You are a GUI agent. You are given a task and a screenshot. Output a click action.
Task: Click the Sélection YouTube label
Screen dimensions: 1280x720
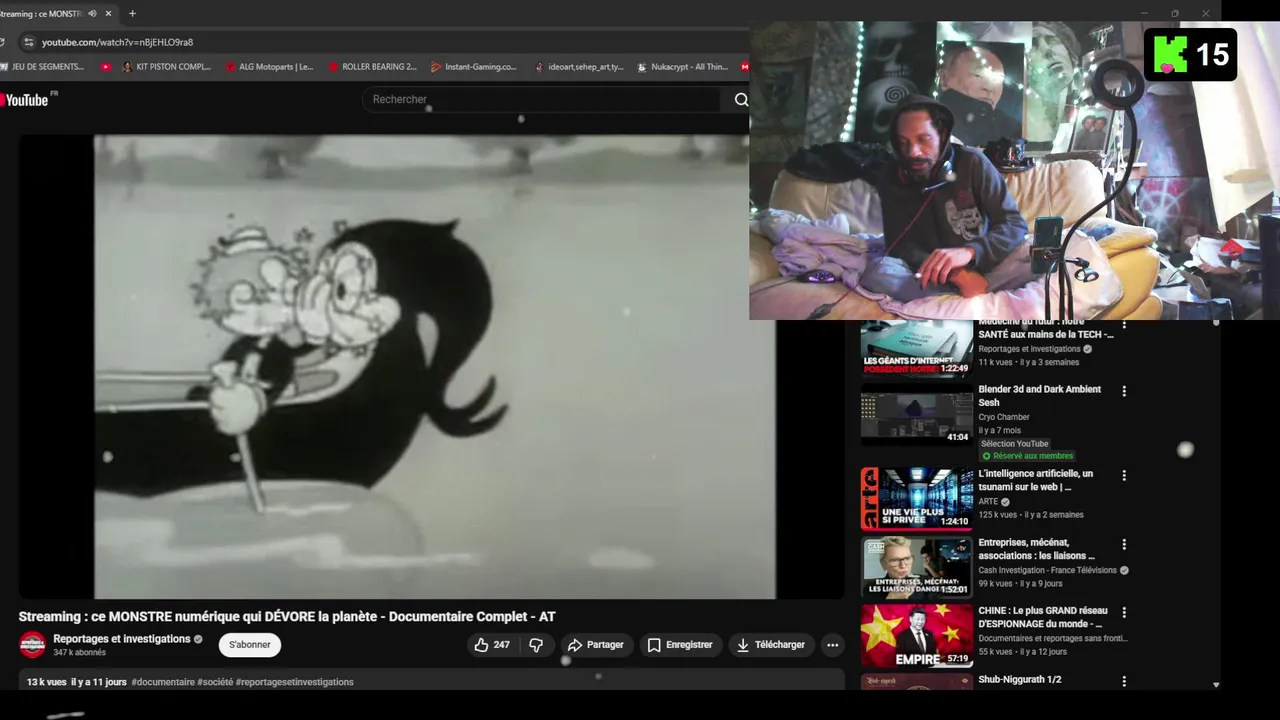tap(1015, 444)
